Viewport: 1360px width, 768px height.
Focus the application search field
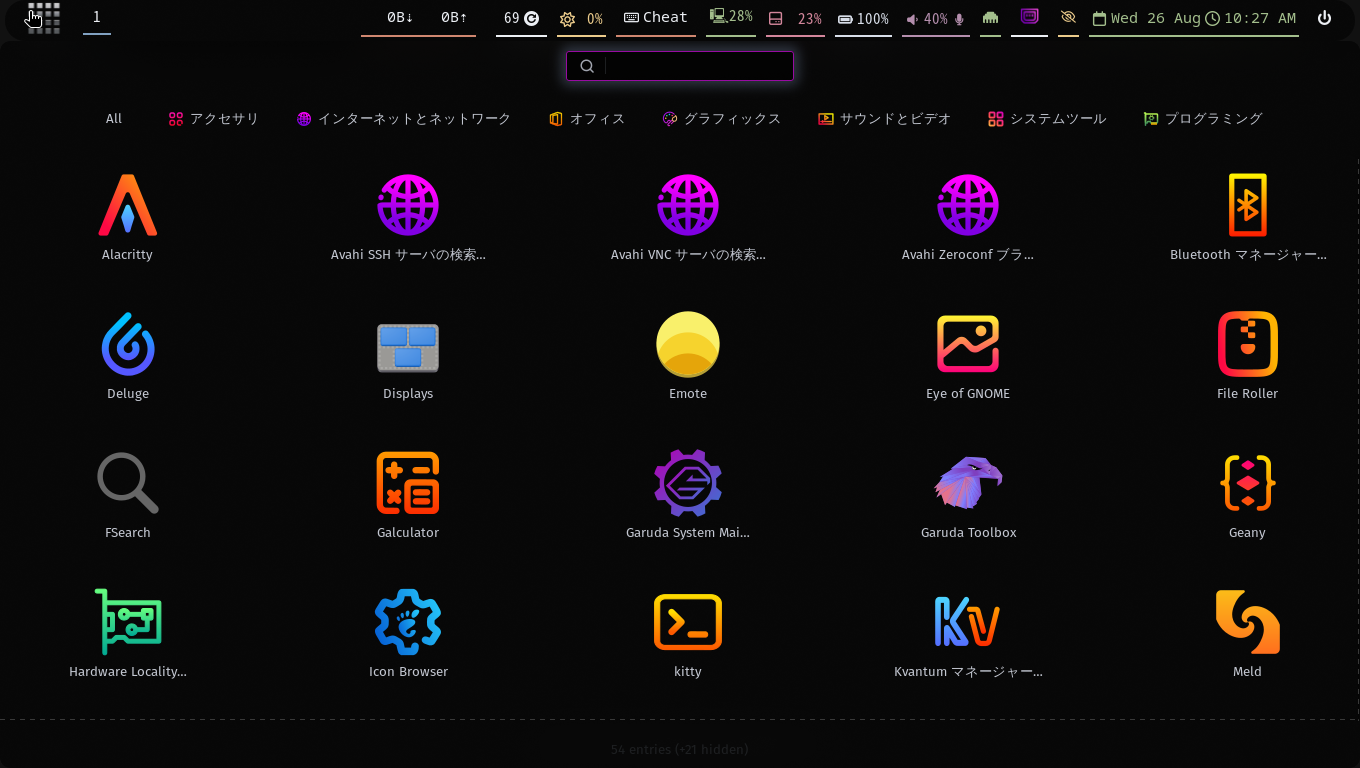click(680, 66)
